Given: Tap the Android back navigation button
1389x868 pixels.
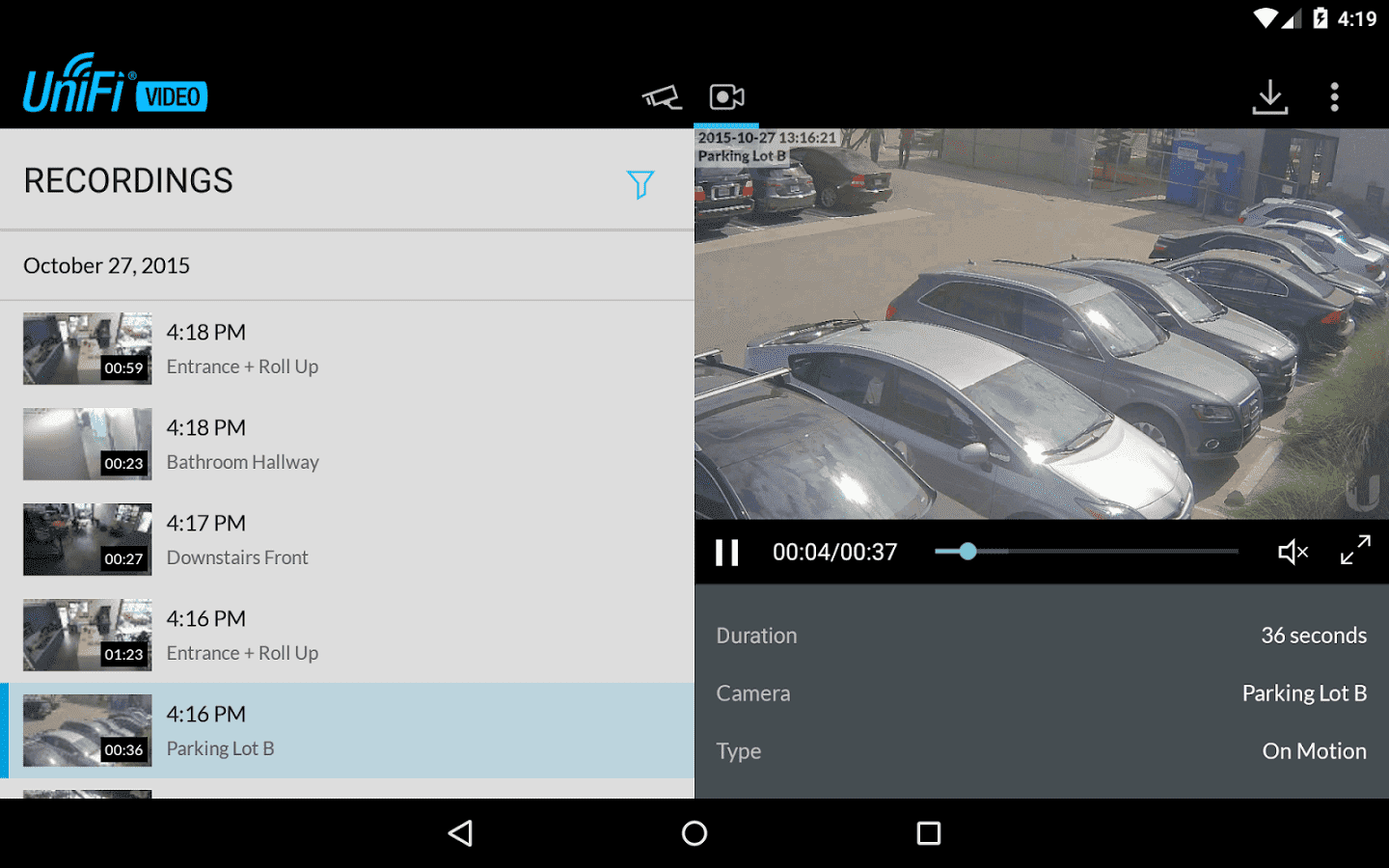Looking at the screenshot, I should coord(461,833).
